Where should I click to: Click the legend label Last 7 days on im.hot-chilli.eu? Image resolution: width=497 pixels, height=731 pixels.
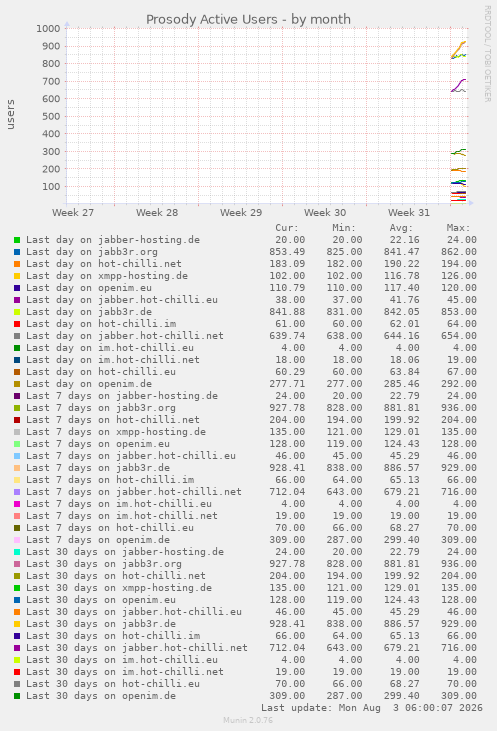(x=119, y=504)
